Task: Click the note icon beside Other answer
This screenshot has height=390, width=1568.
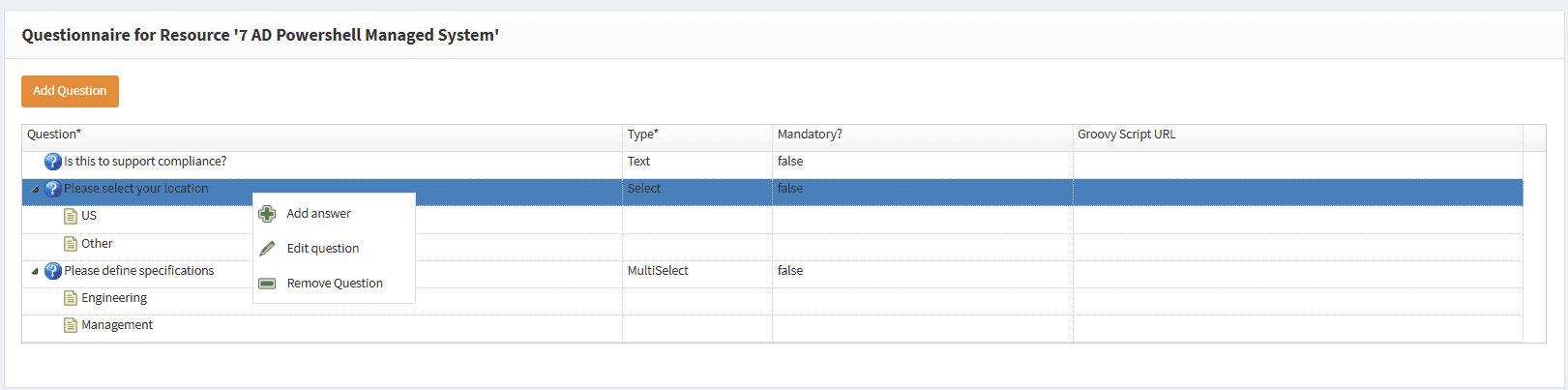Action: click(71, 244)
